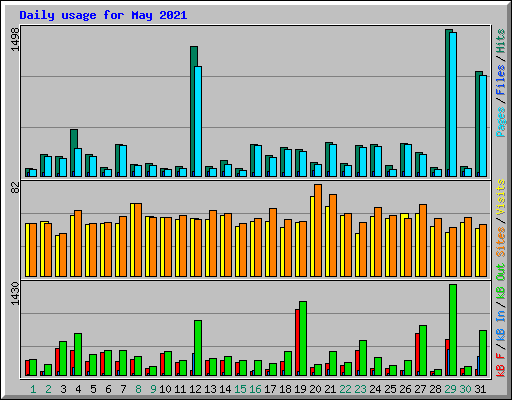The width and height of the screenshot is (512, 400).
Task: Click day 29 on the x-axis
Action: [450, 389]
